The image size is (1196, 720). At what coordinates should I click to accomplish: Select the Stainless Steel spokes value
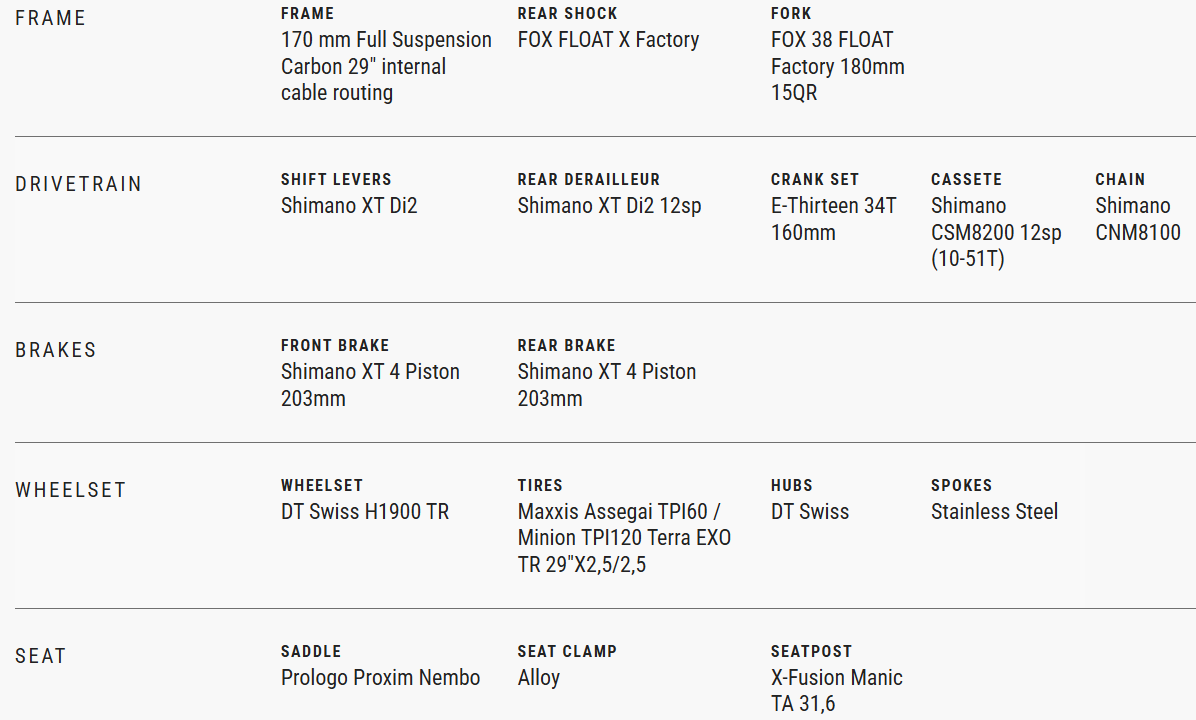coord(994,512)
